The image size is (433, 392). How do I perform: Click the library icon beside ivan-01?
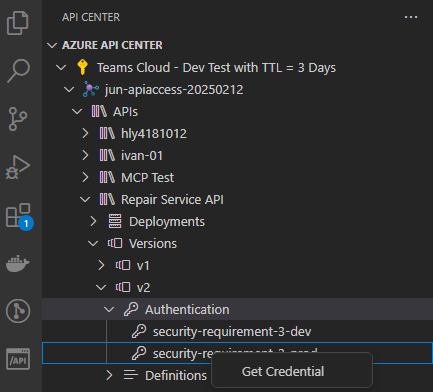pyautogui.click(x=107, y=155)
